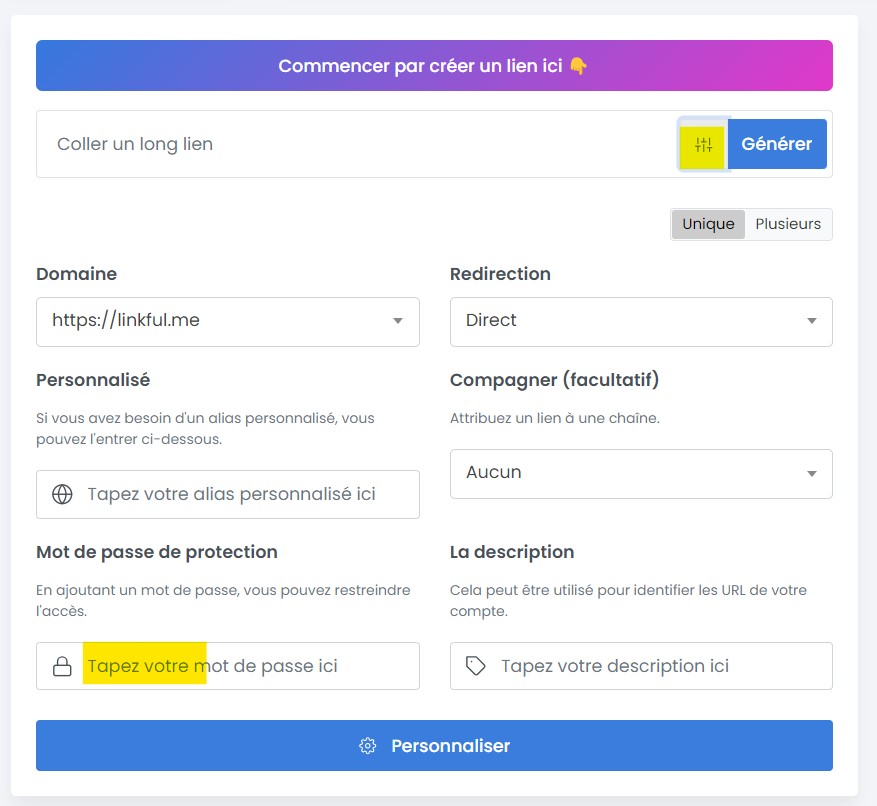Open the Compagner dropdown showing Aucun

(812, 473)
